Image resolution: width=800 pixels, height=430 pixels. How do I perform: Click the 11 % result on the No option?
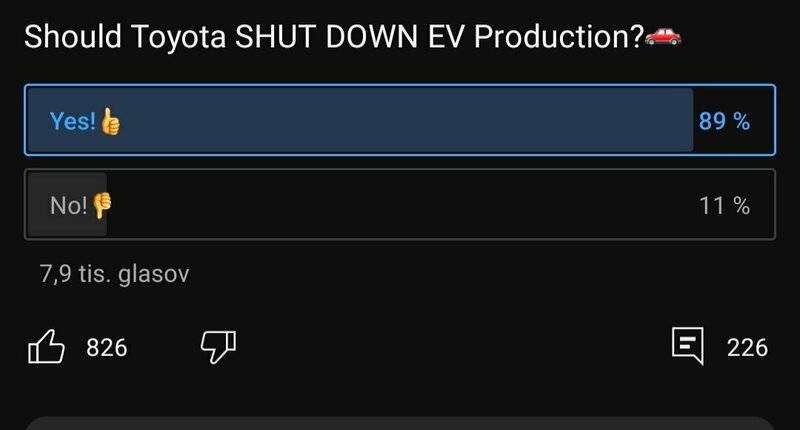coord(725,206)
